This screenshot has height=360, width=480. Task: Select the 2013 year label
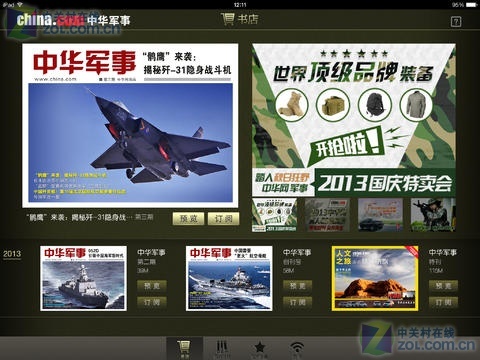(12, 254)
